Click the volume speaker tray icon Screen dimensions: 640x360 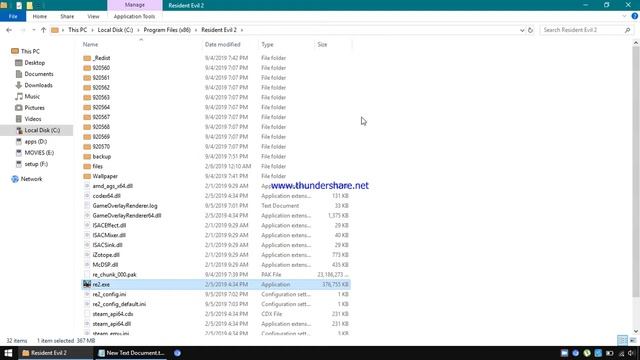click(x=632, y=353)
